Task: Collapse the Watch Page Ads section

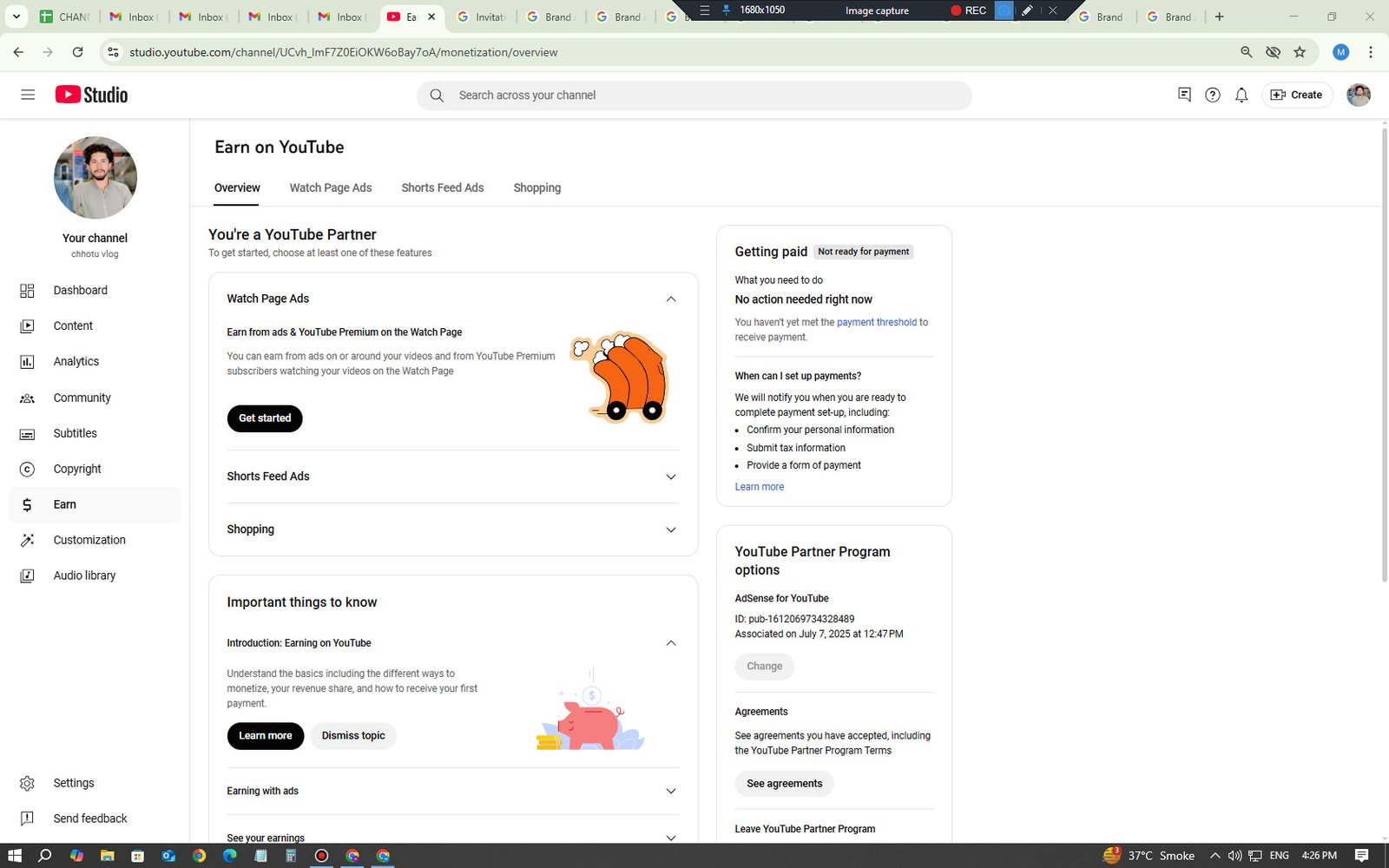Action: [670, 299]
